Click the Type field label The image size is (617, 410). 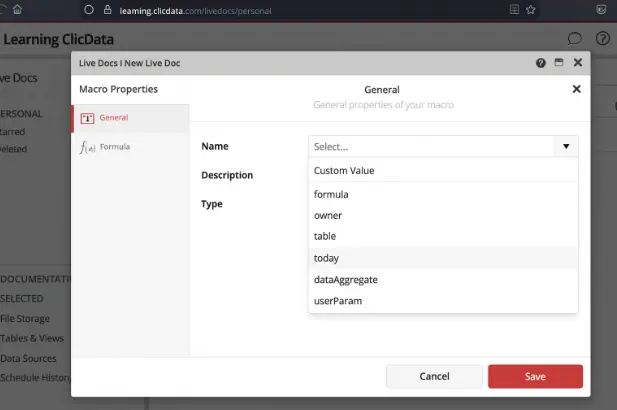[x=212, y=204]
